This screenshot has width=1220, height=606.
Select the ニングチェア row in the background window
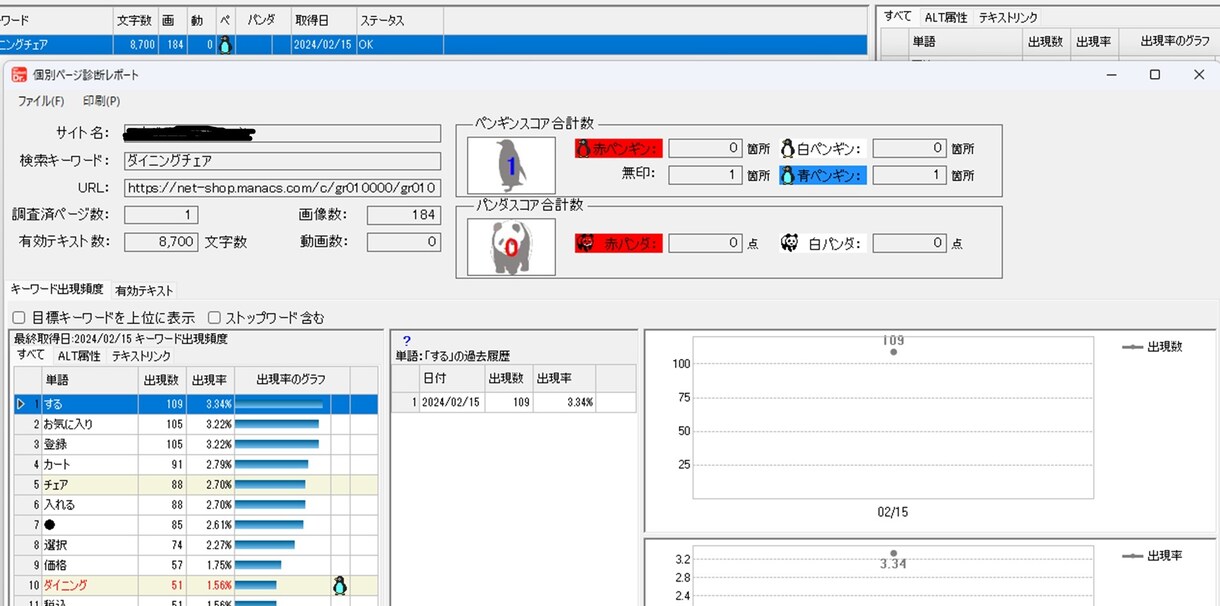coord(434,44)
